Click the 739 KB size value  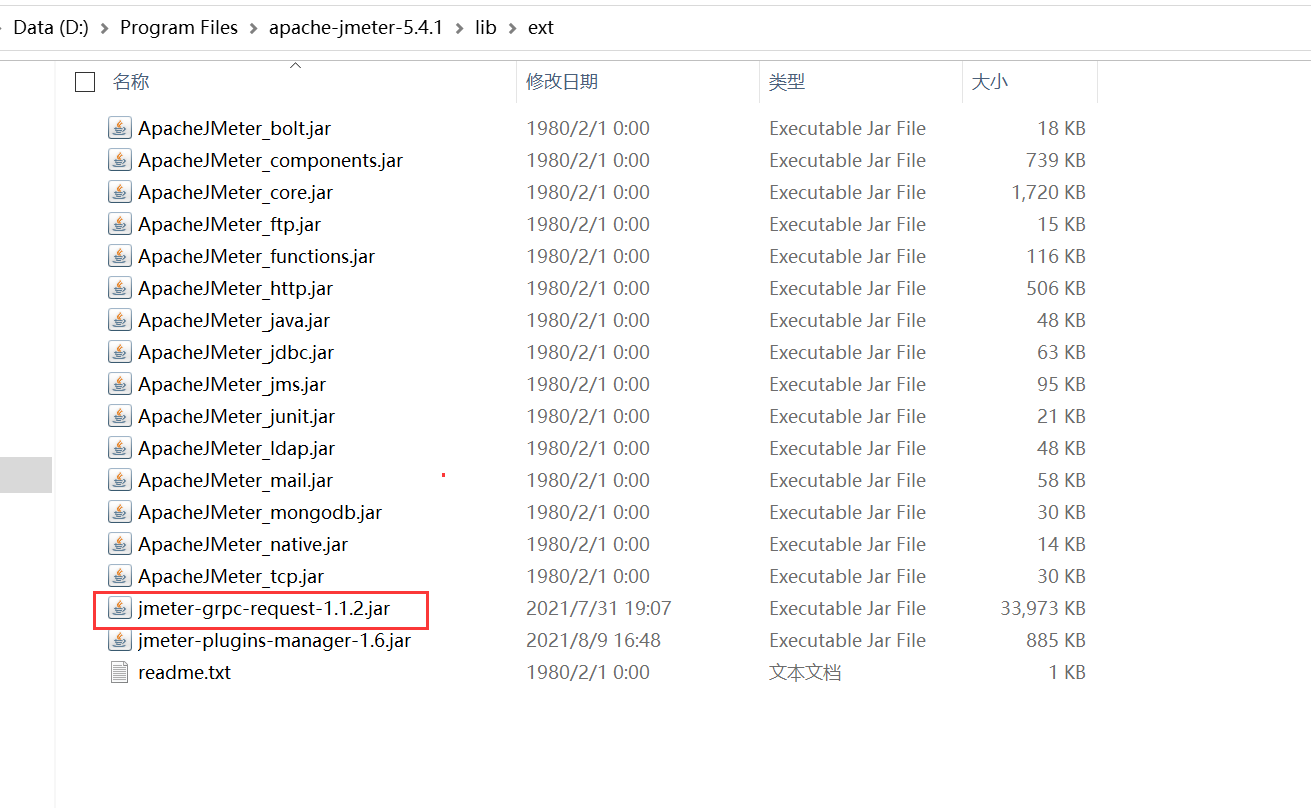tap(1056, 160)
